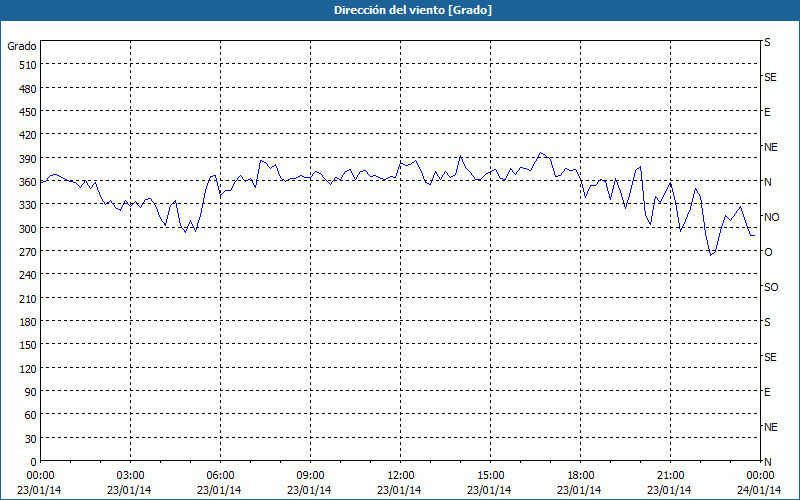Click the 00:00 label above 24/01/14
The width and height of the screenshot is (800, 500).
[760, 476]
